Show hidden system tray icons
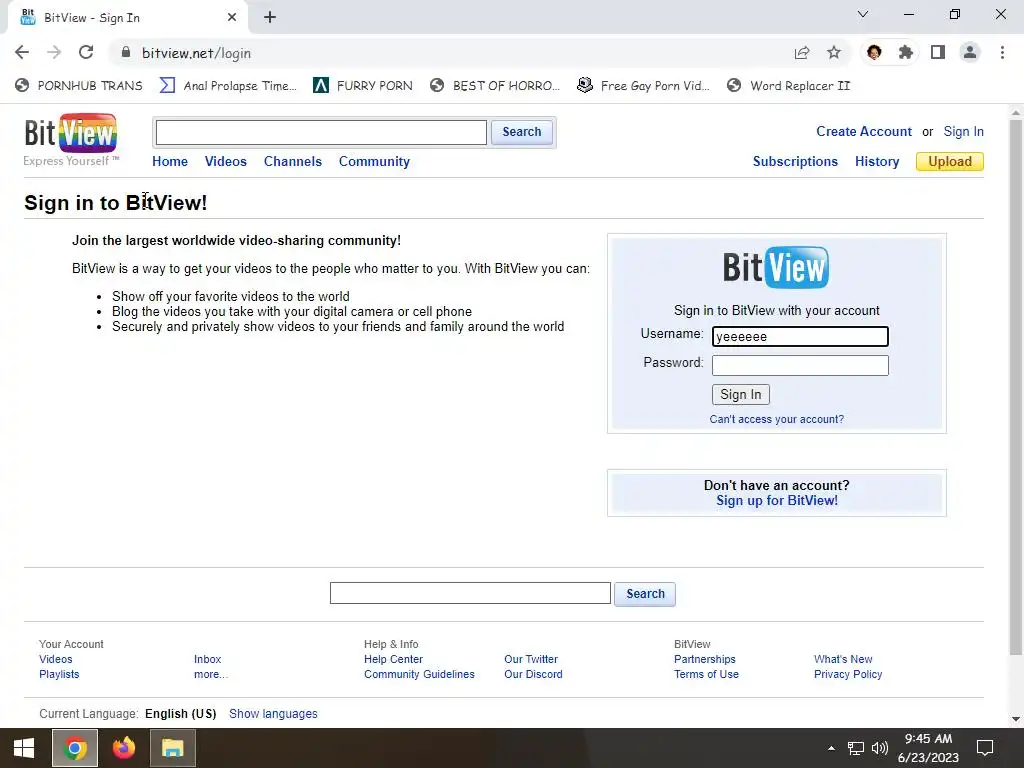This screenshot has height=768, width=1024. pos(831,748)
